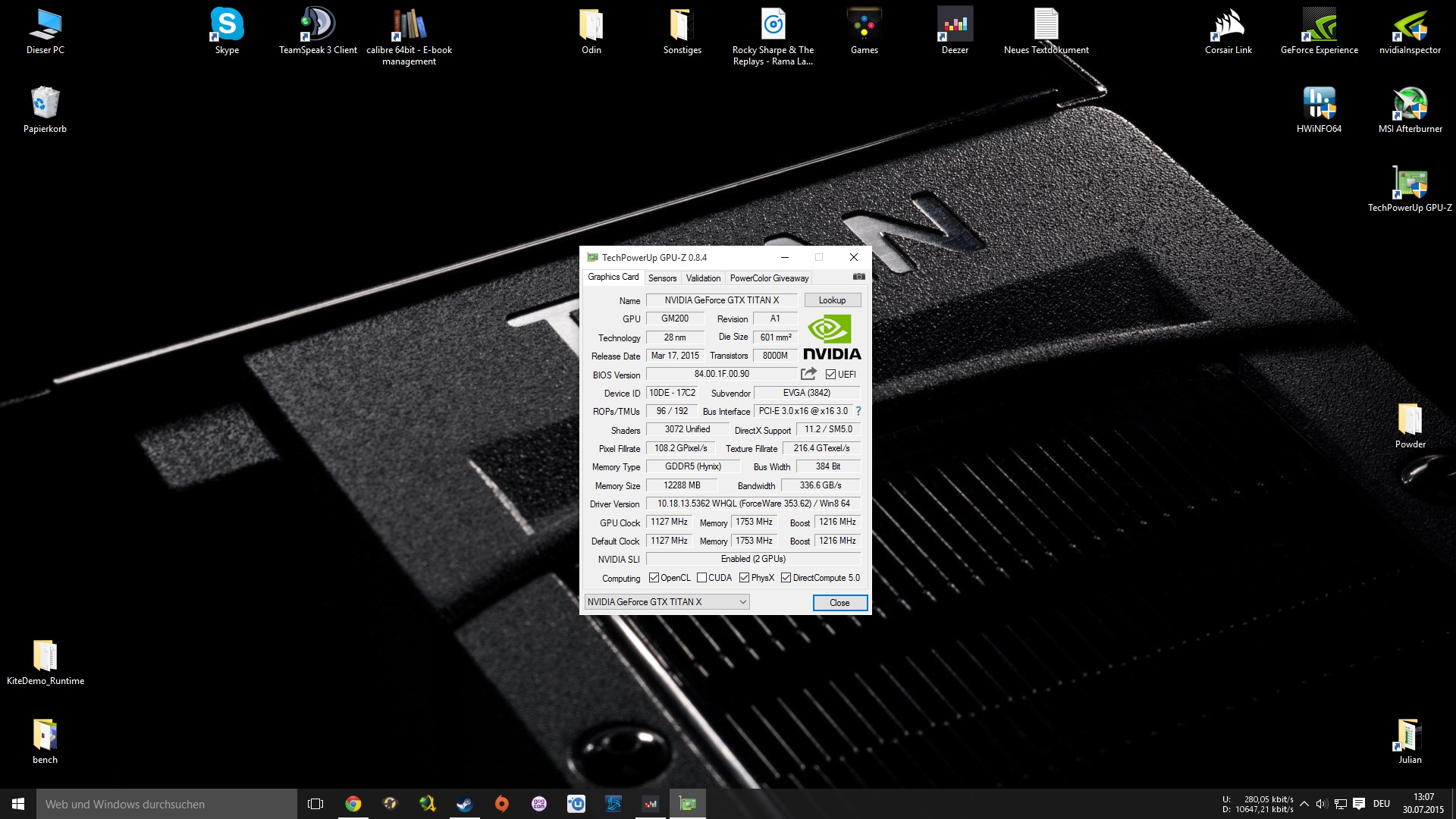
Task: Toggle the UEFI checkbox
Action: [x=831, y=375]
